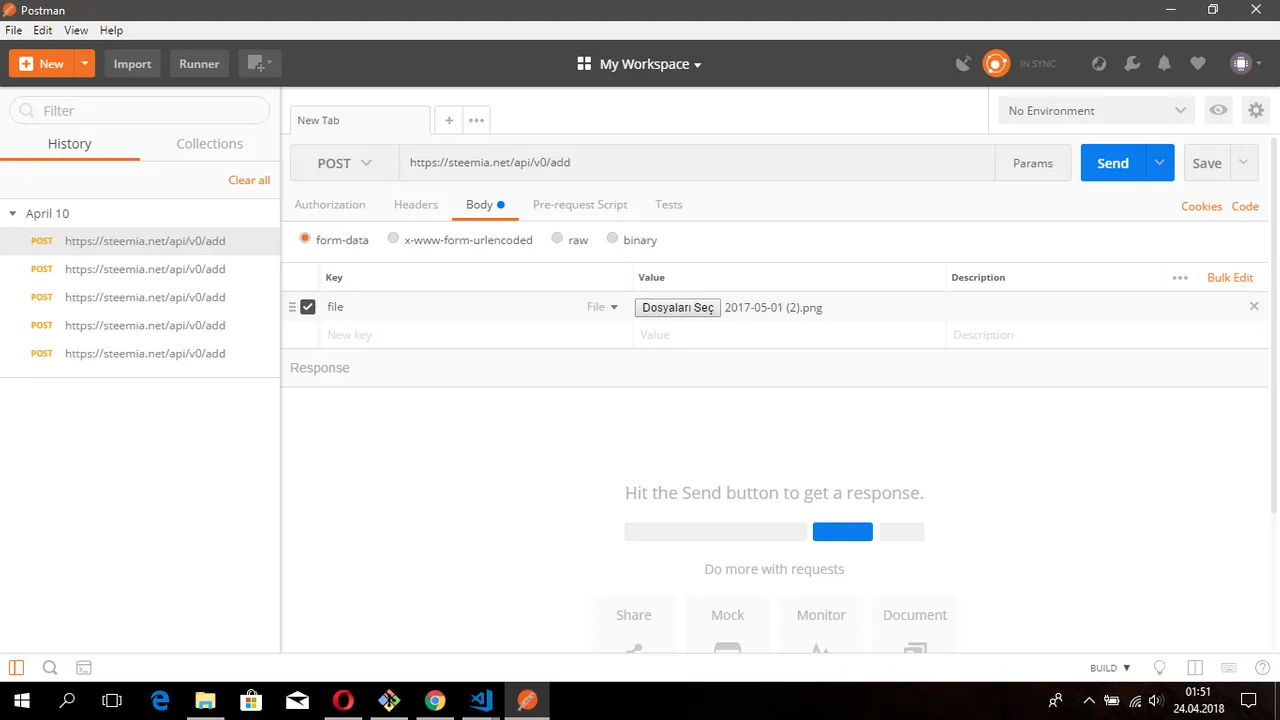Screen dimensions: 1280x720
Task: Switch to the Tests request tab
Action: (669, 204)
